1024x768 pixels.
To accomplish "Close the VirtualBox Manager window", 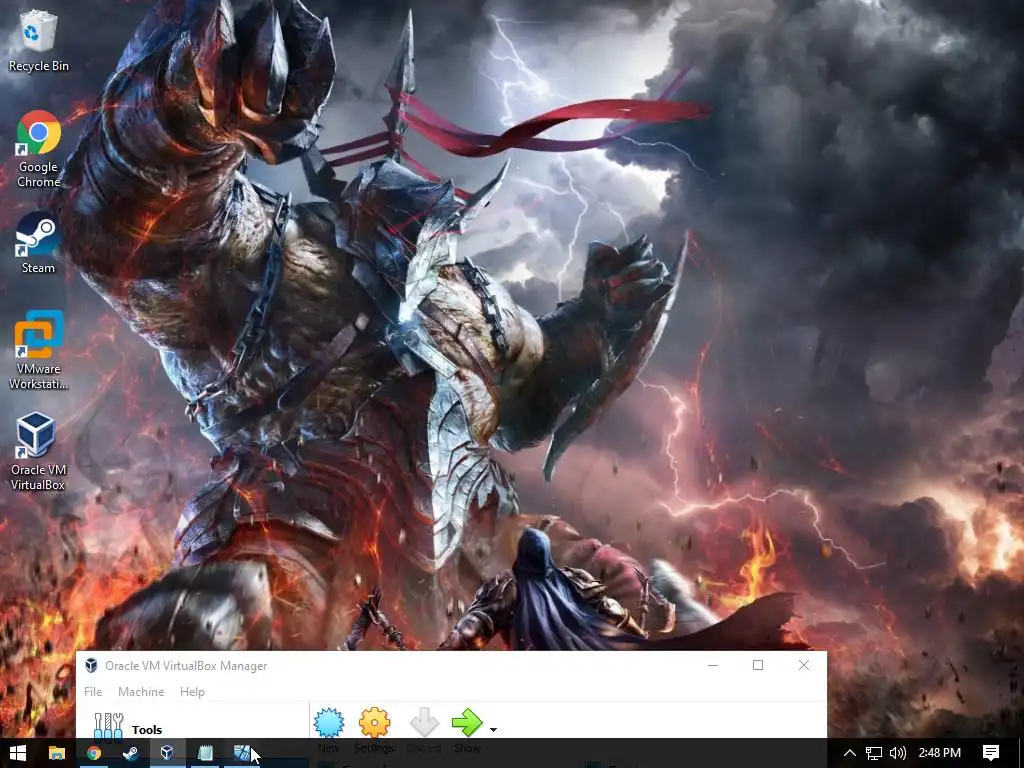I will pos(804,665).
